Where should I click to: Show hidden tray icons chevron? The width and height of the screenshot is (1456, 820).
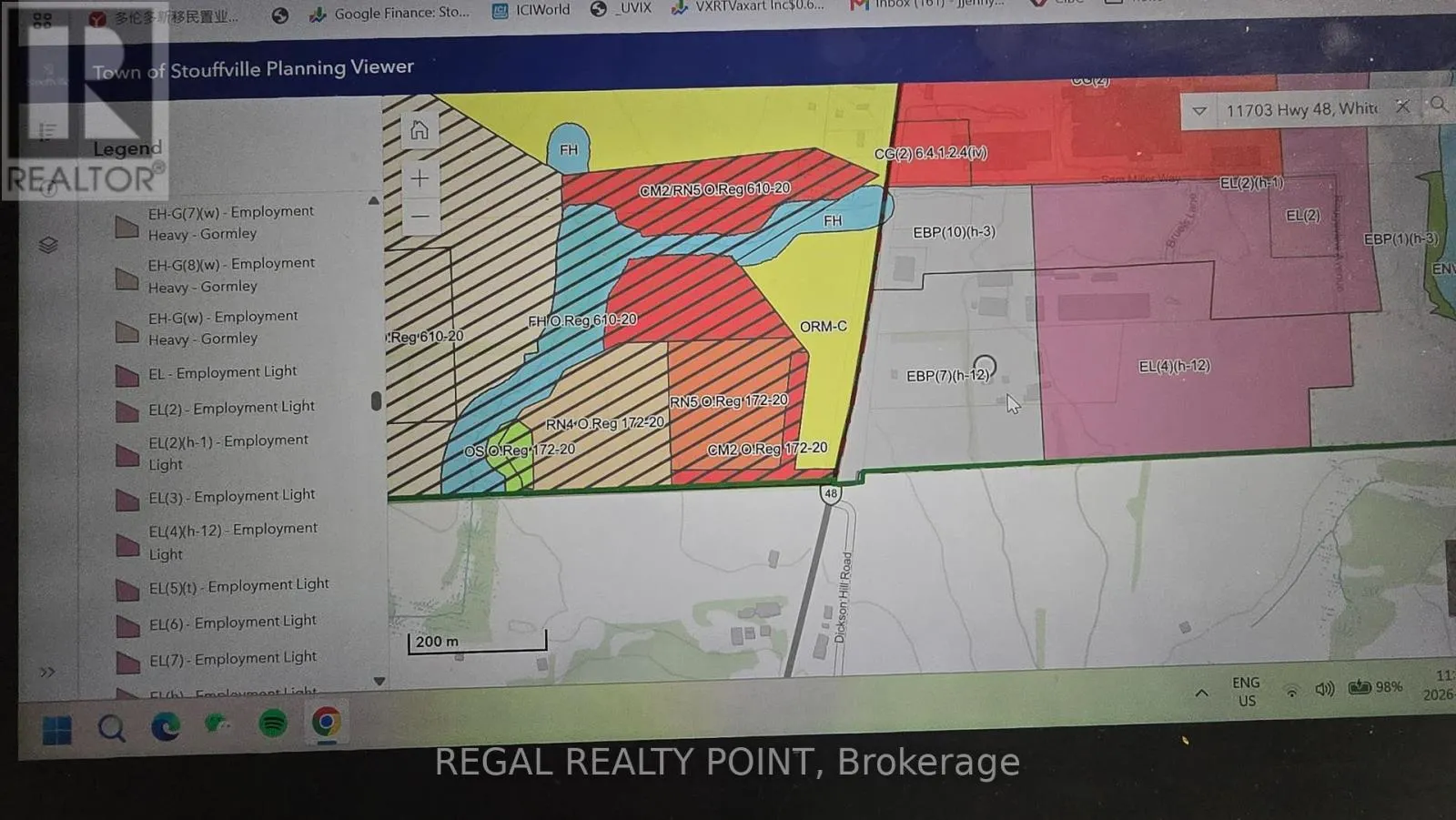pyautogui.click(x=1201, y=693)
